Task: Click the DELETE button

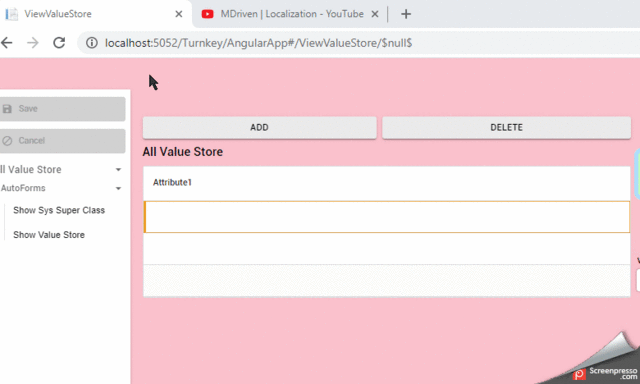Action: [507, 127]
